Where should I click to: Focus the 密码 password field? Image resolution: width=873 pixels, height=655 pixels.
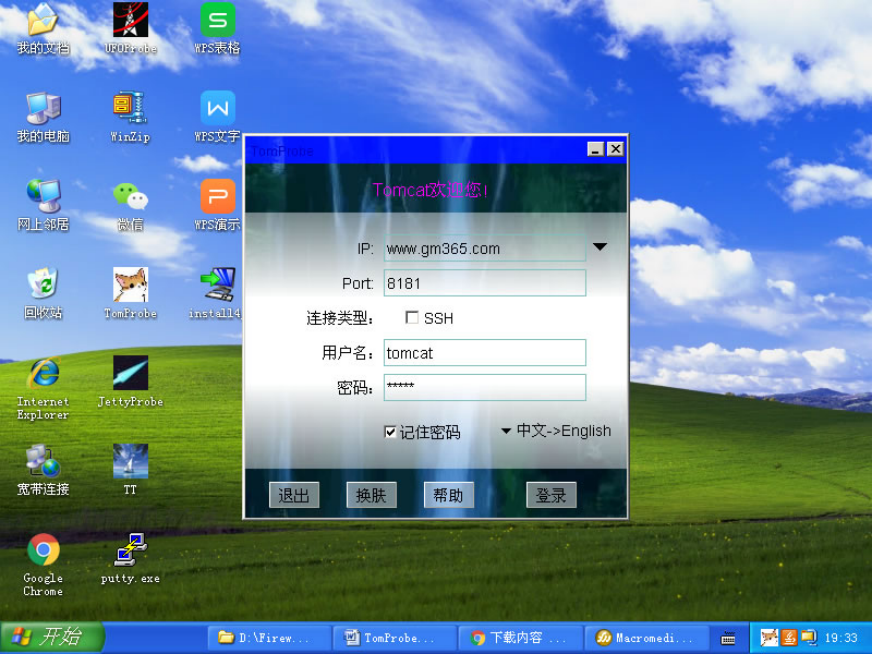pos(485,388)
